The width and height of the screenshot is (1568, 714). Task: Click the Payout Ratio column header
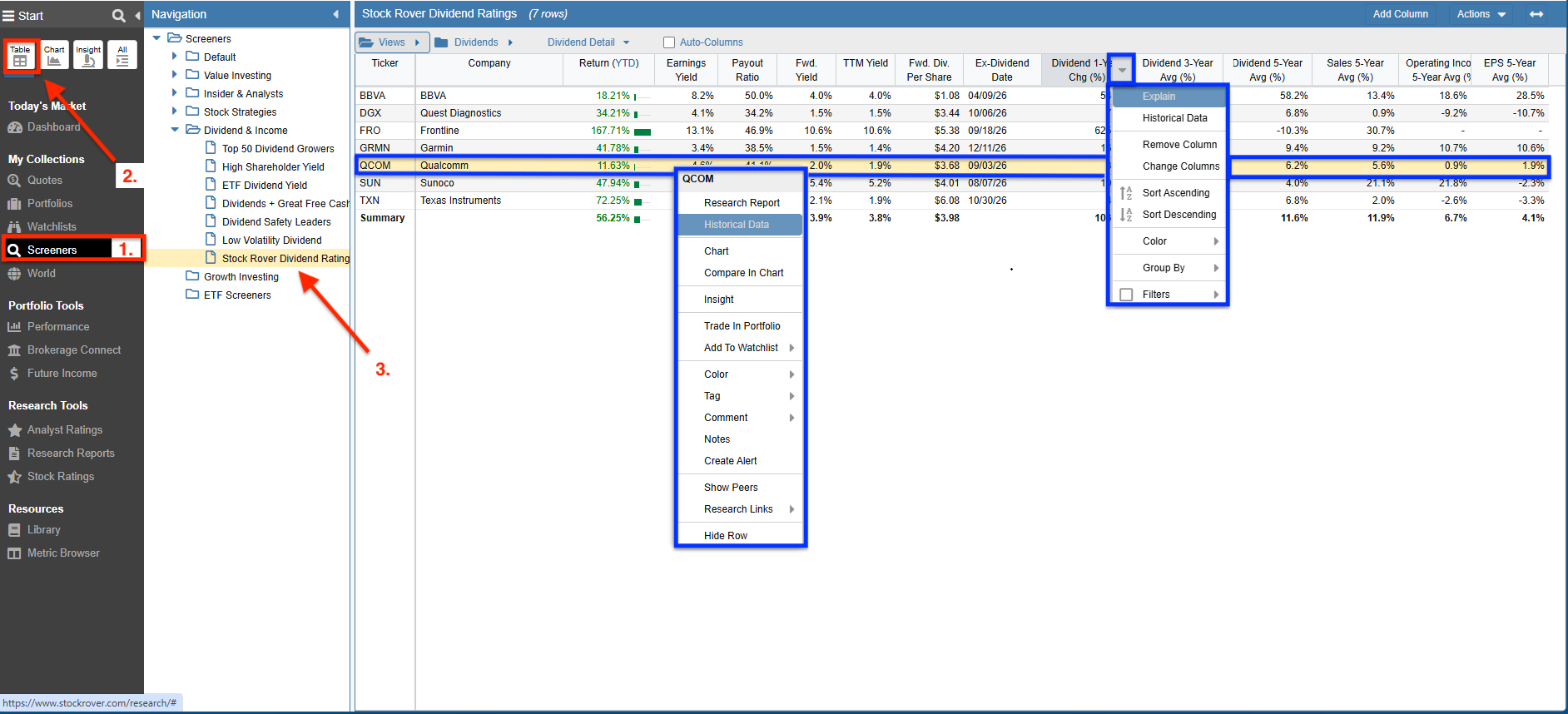(747, 70)
